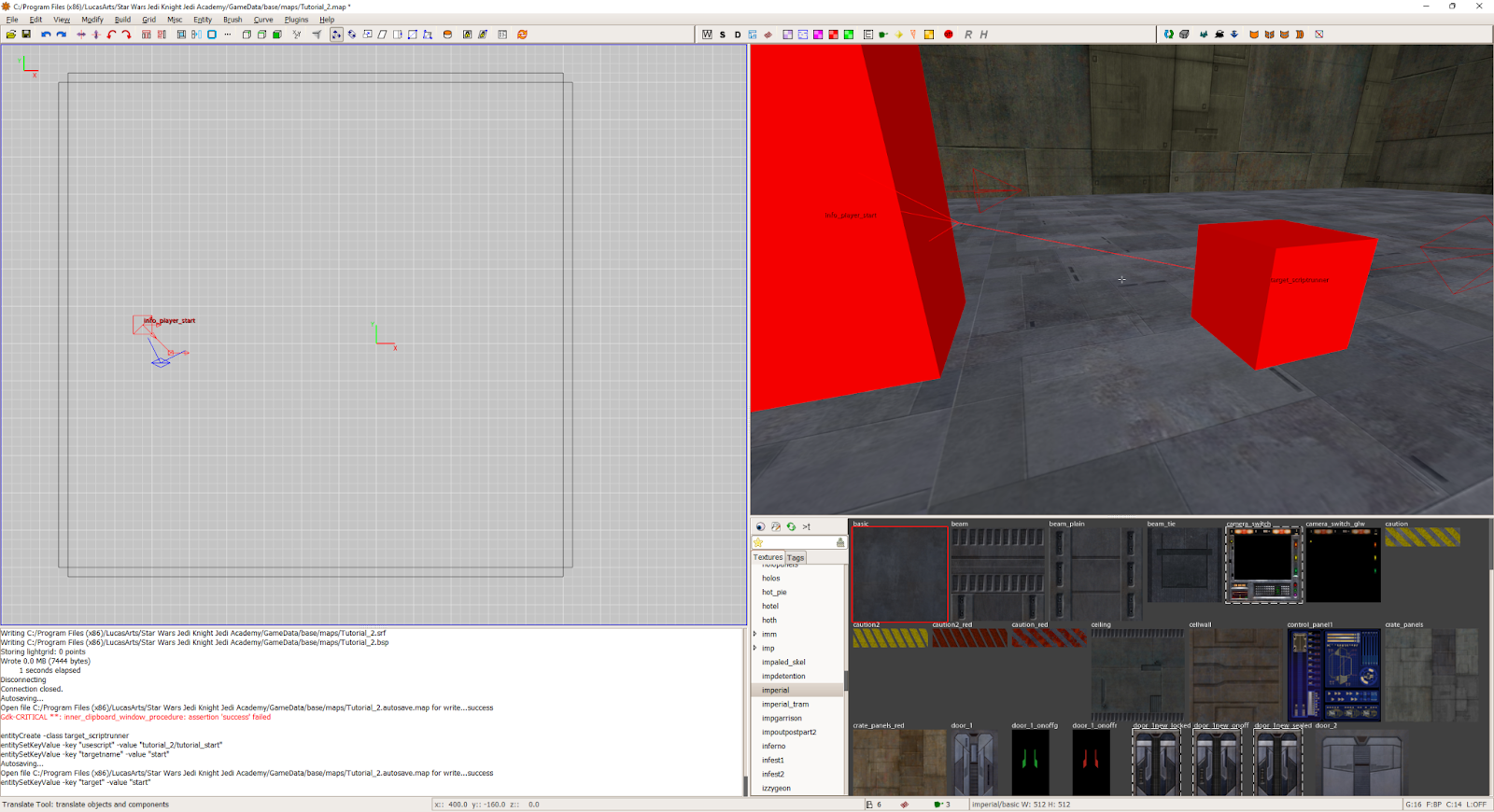Screen dimensions: 1494x812
Task: Expand the imp texture folder
Action: click(x=755, y=648)
